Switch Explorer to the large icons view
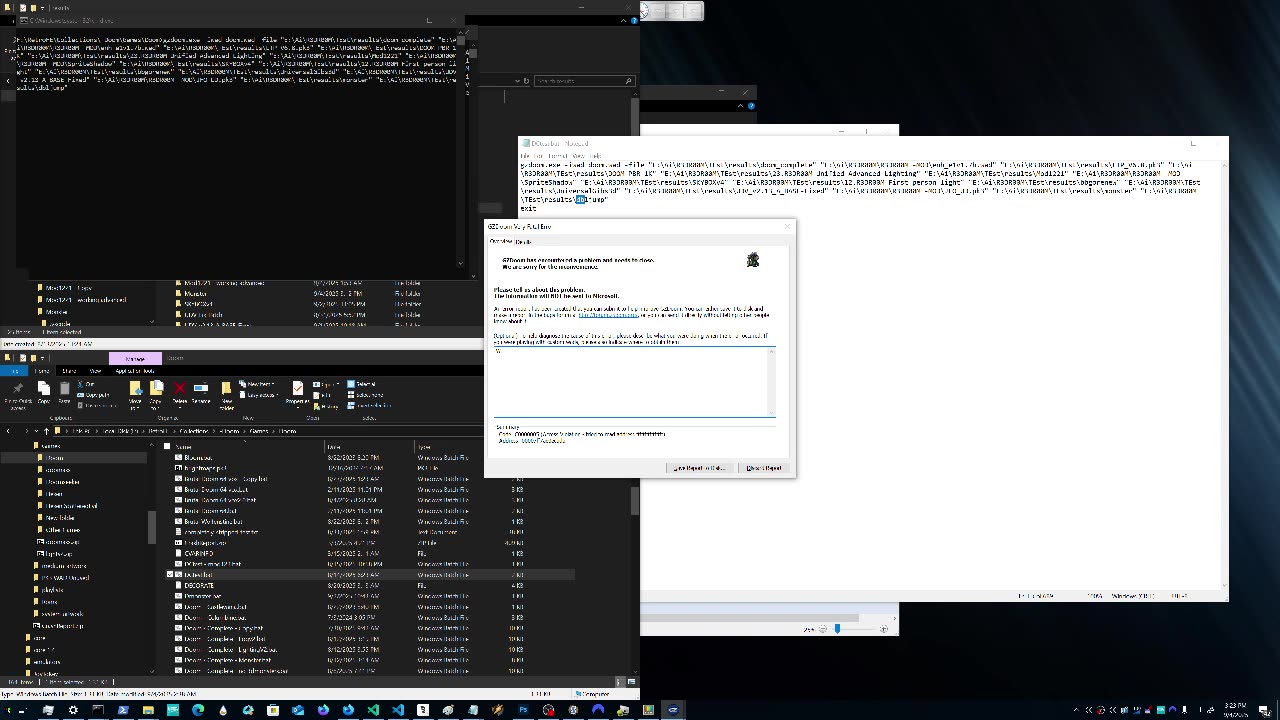1280x720 pixels. [x=632, y=682]
